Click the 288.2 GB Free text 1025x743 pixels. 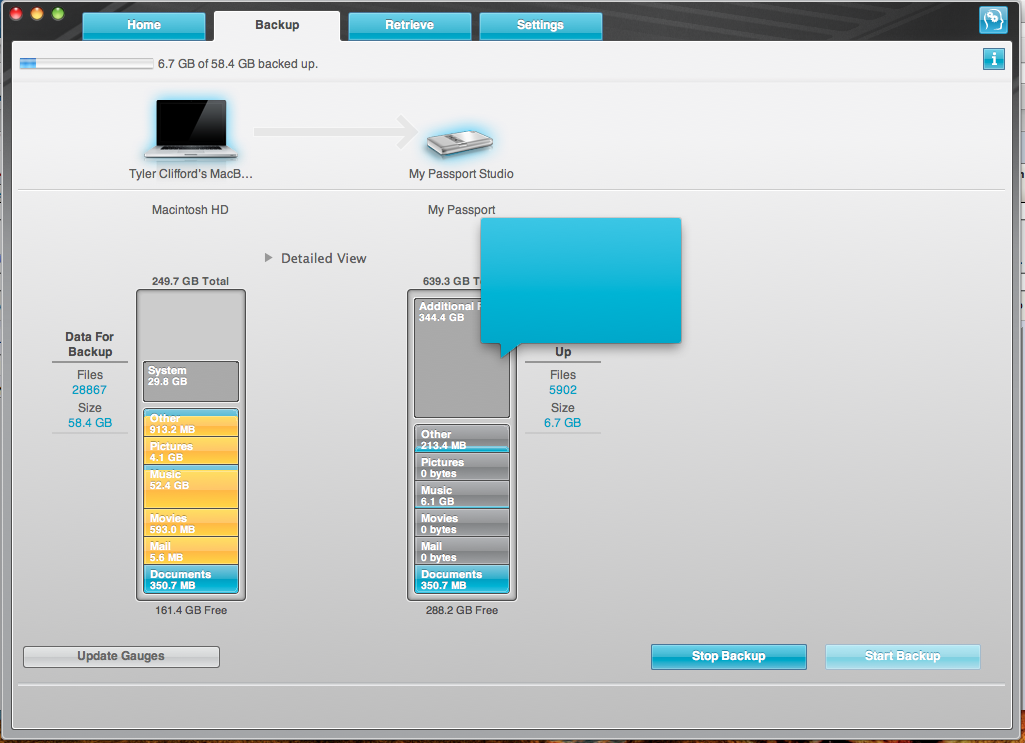(x=462, y=610)
